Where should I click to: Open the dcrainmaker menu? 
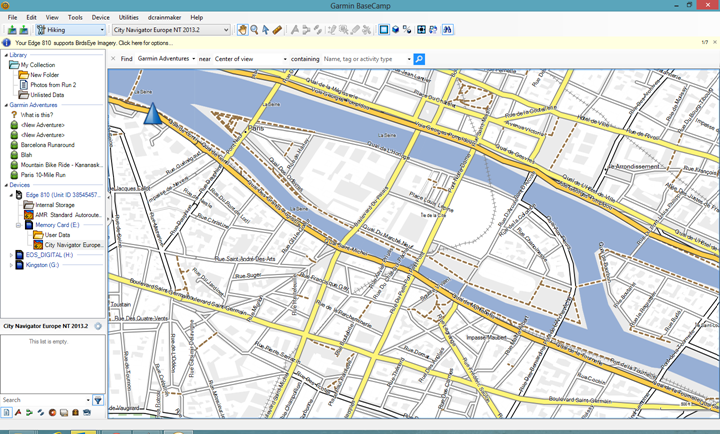[x=164, y=17]
